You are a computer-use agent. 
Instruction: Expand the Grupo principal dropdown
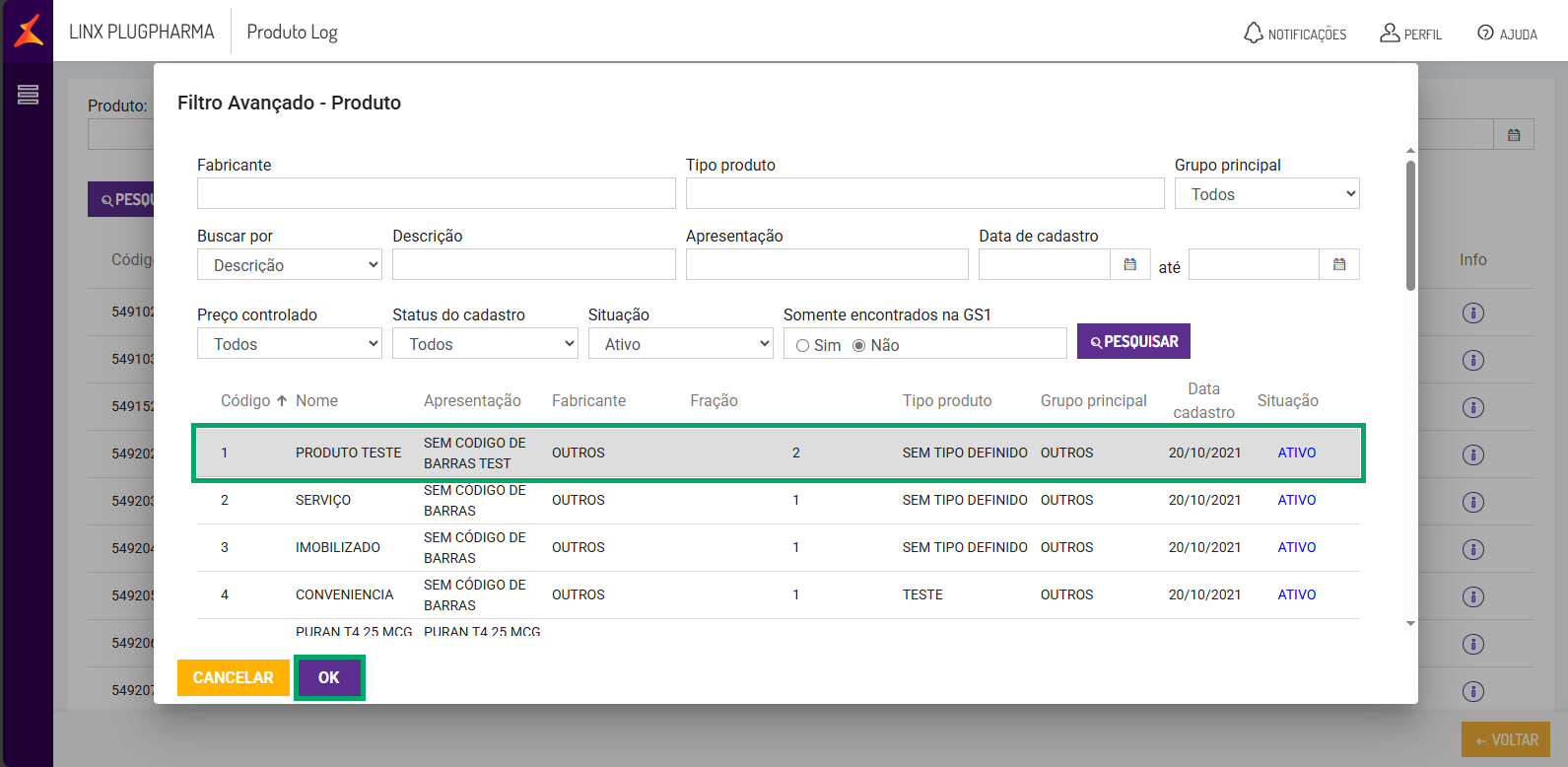tap(1266, 194)
